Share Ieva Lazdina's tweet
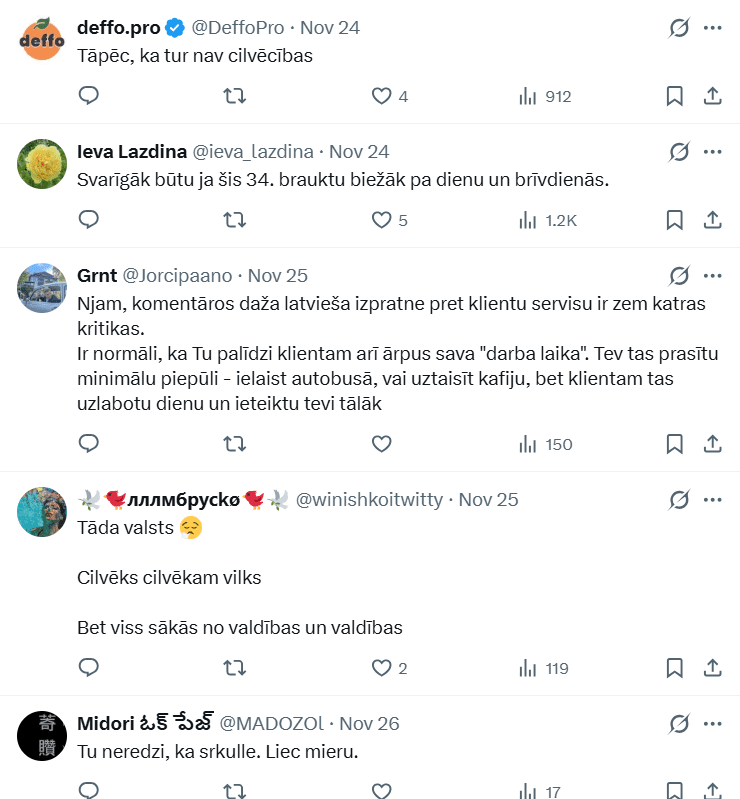The width and height of the screenshot is (740, 799). point(713,220)
